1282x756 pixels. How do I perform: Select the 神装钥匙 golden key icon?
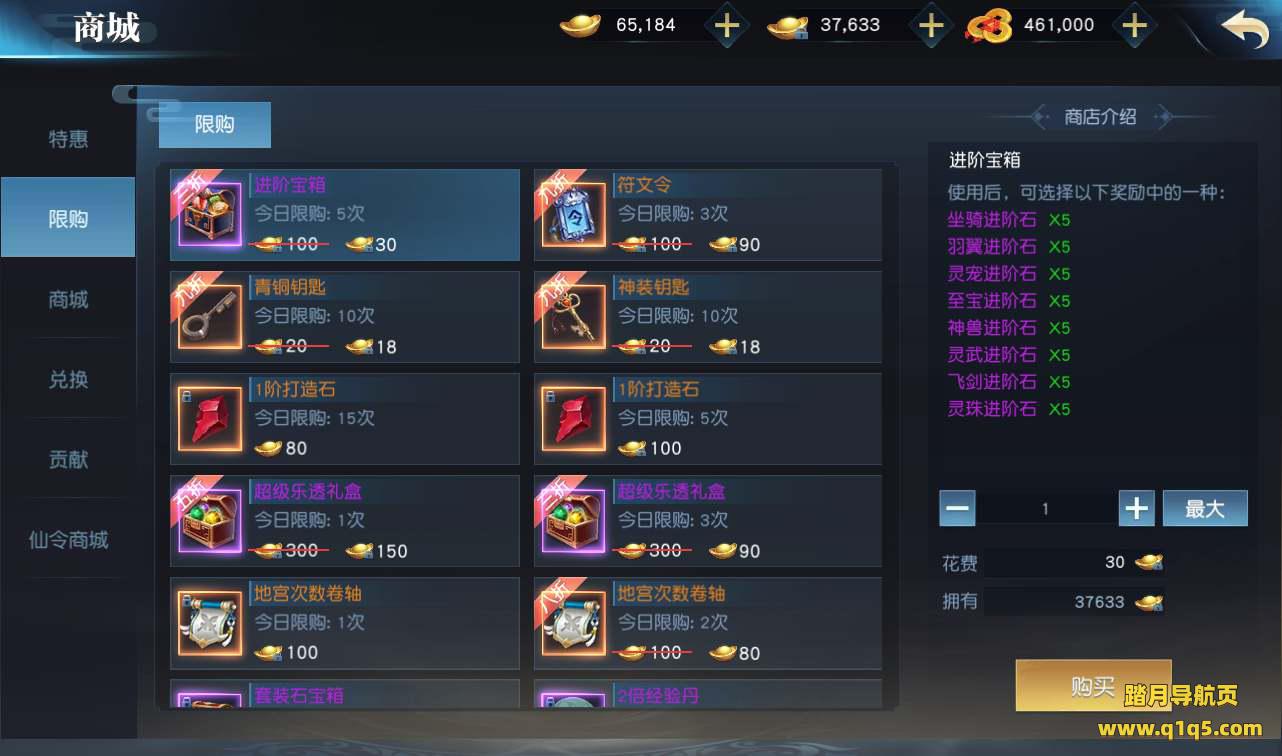point(574,317)
